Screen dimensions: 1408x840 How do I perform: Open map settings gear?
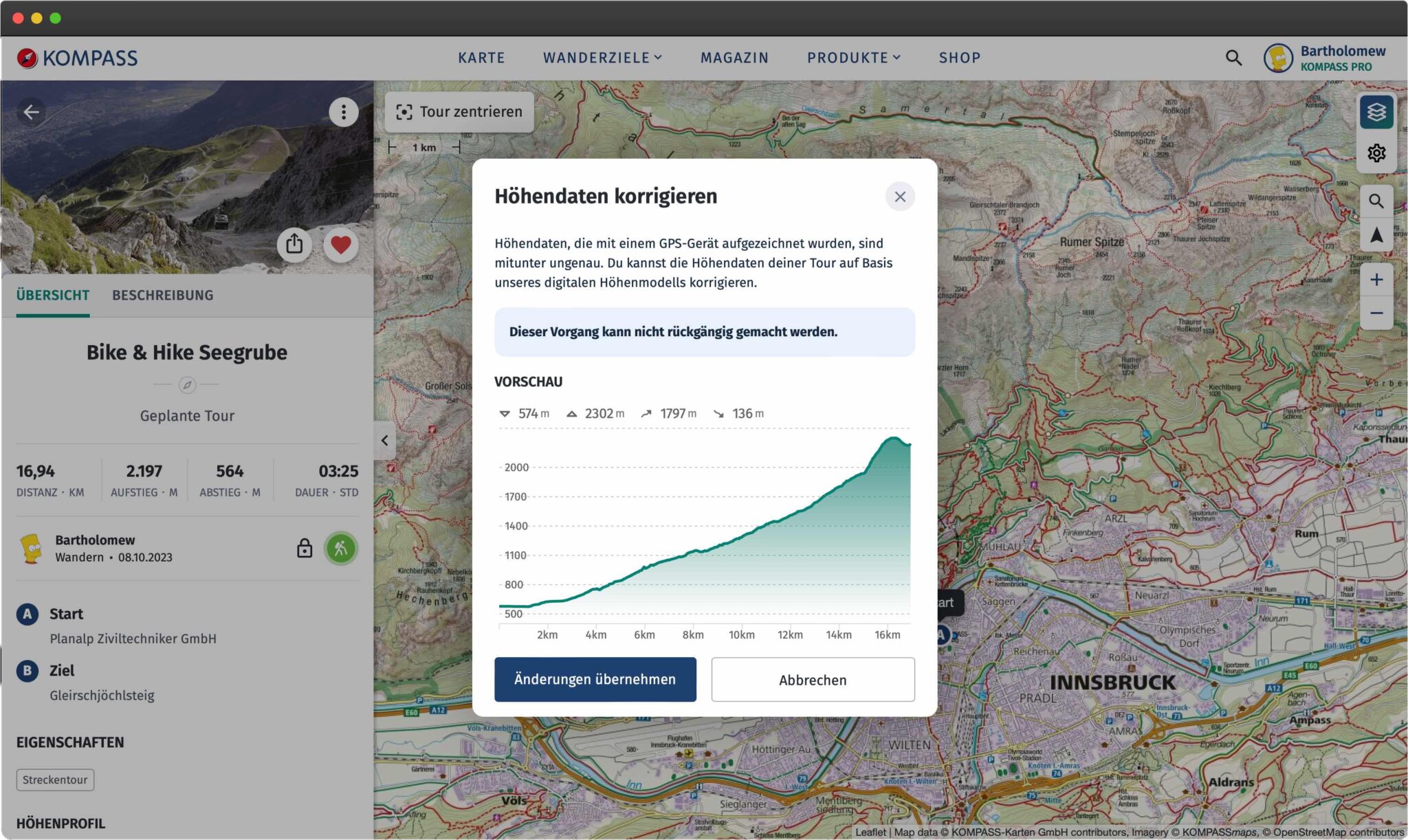coord(1376,153)
